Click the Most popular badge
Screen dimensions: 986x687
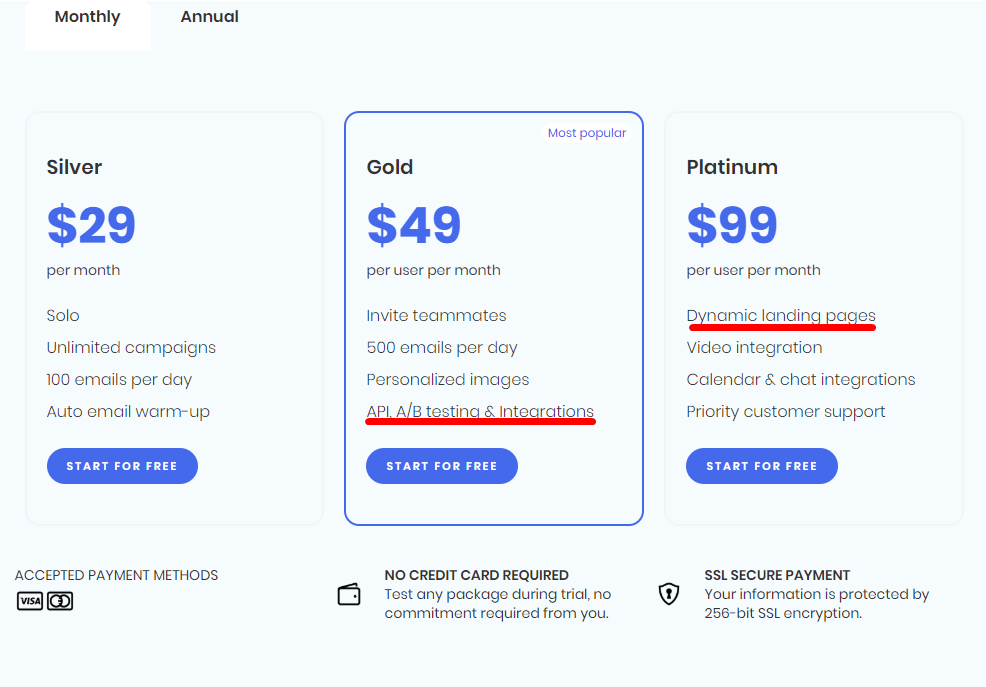(x=587, y=133)
